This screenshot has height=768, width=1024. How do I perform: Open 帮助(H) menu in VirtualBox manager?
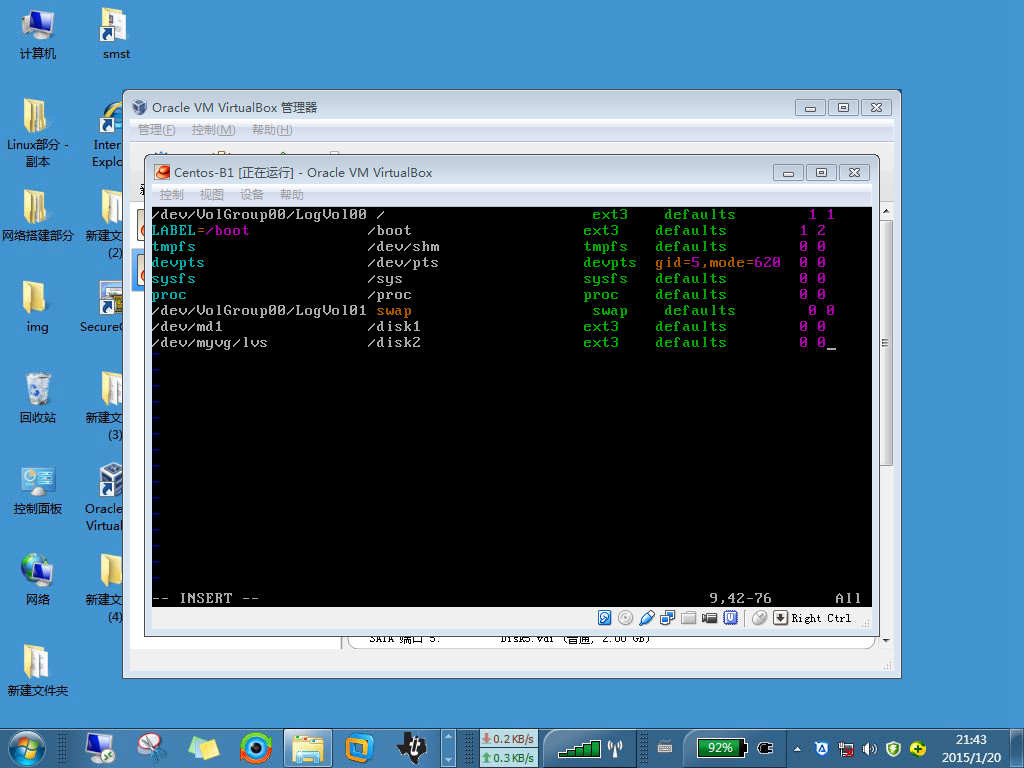(272, 130)
